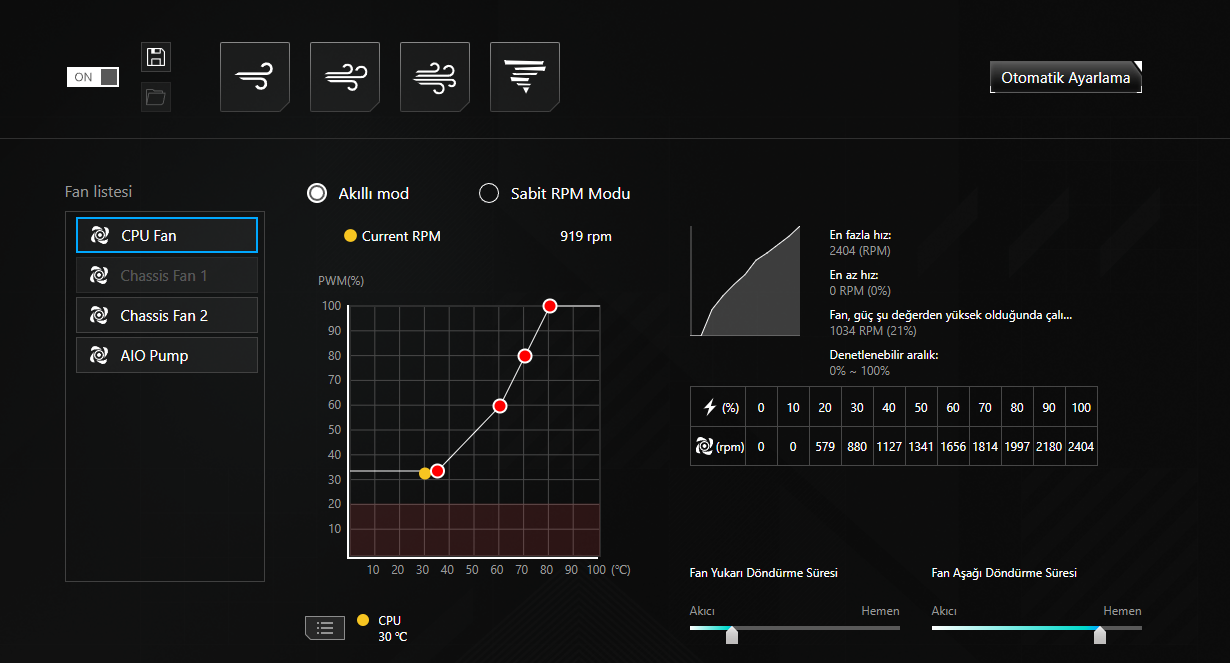1230x663 pixels.
Task: Click the curve point at 60% PWM
Action: tap(500, 406)
